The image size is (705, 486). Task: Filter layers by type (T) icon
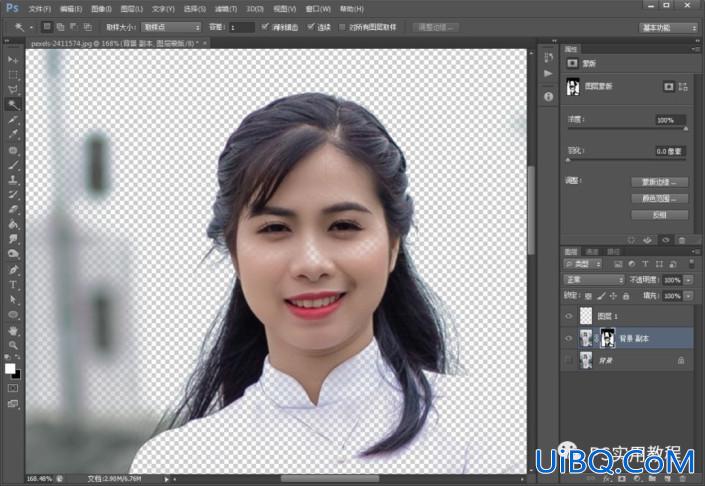[645, 264]
